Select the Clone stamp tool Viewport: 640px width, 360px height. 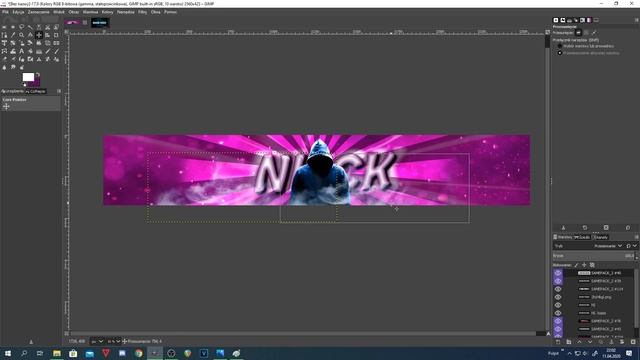pos(39,59)
